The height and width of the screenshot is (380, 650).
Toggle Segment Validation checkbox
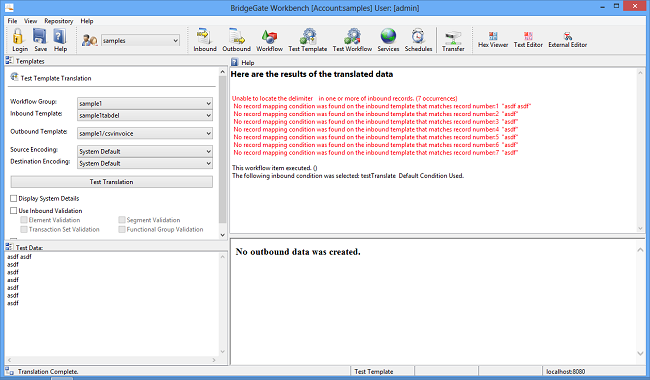tap(122, 220)
